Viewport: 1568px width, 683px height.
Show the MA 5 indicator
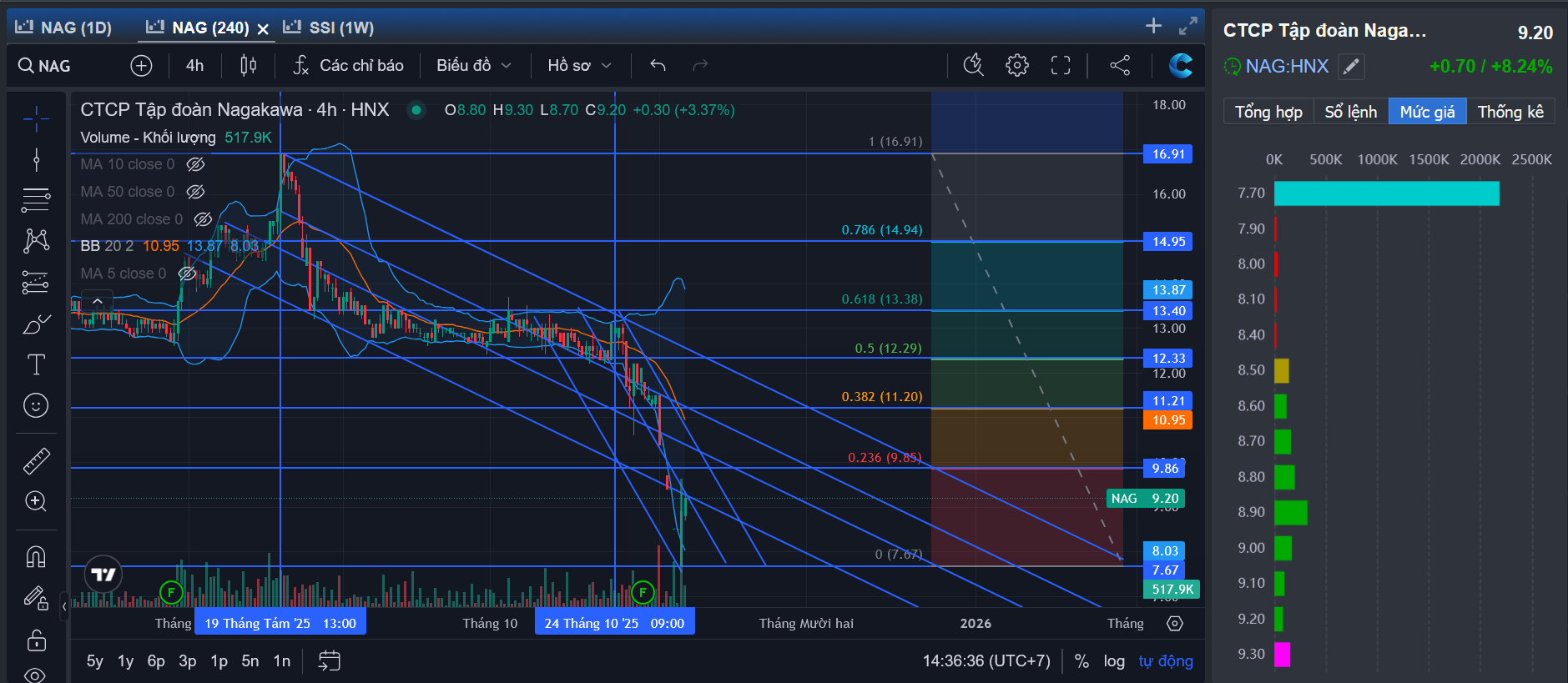click(x=187, y=274)
